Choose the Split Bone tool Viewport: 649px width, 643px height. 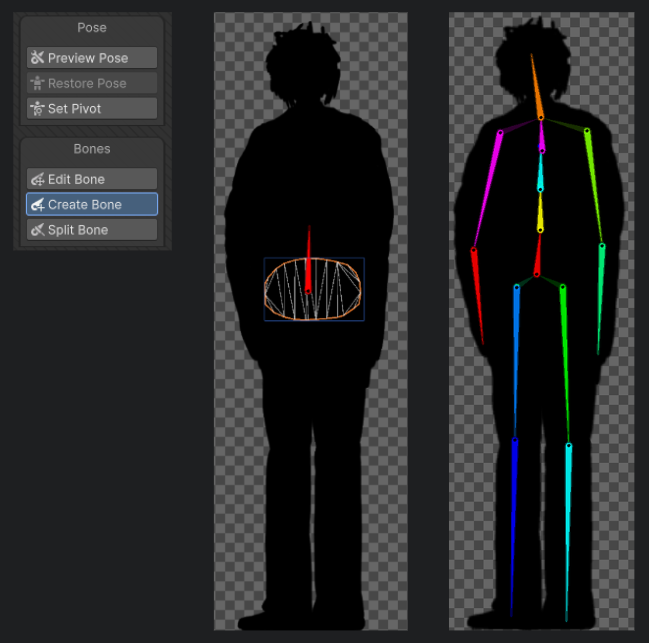point(92,230)
